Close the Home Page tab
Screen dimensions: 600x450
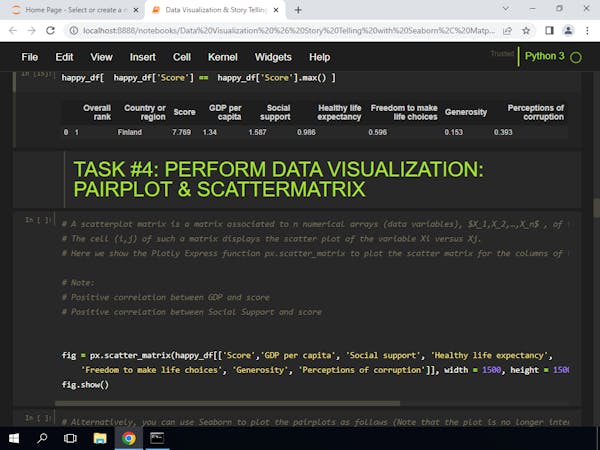click(x=136, y=10)
